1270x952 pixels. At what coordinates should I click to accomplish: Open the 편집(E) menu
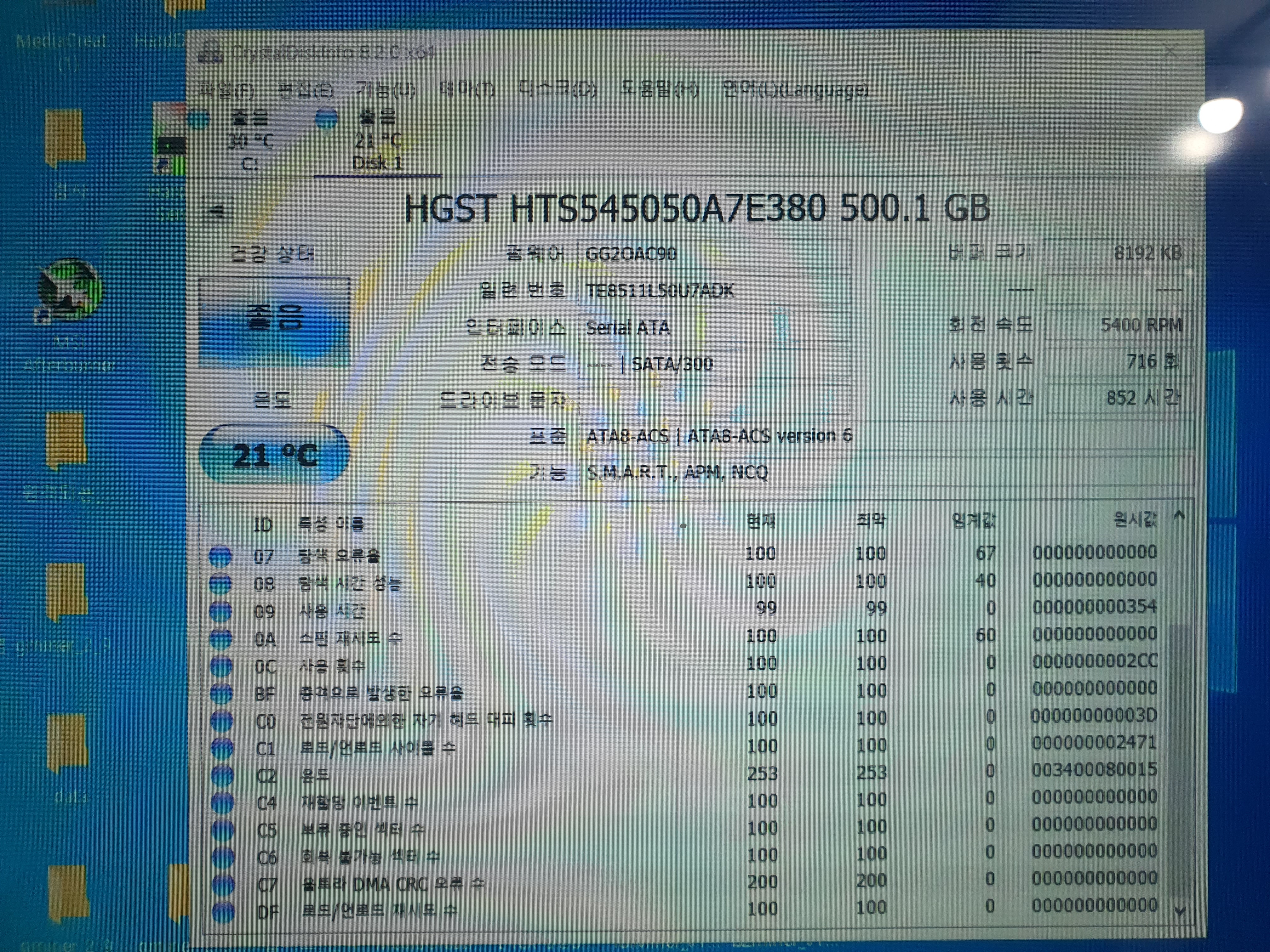[x=305, y=90]
